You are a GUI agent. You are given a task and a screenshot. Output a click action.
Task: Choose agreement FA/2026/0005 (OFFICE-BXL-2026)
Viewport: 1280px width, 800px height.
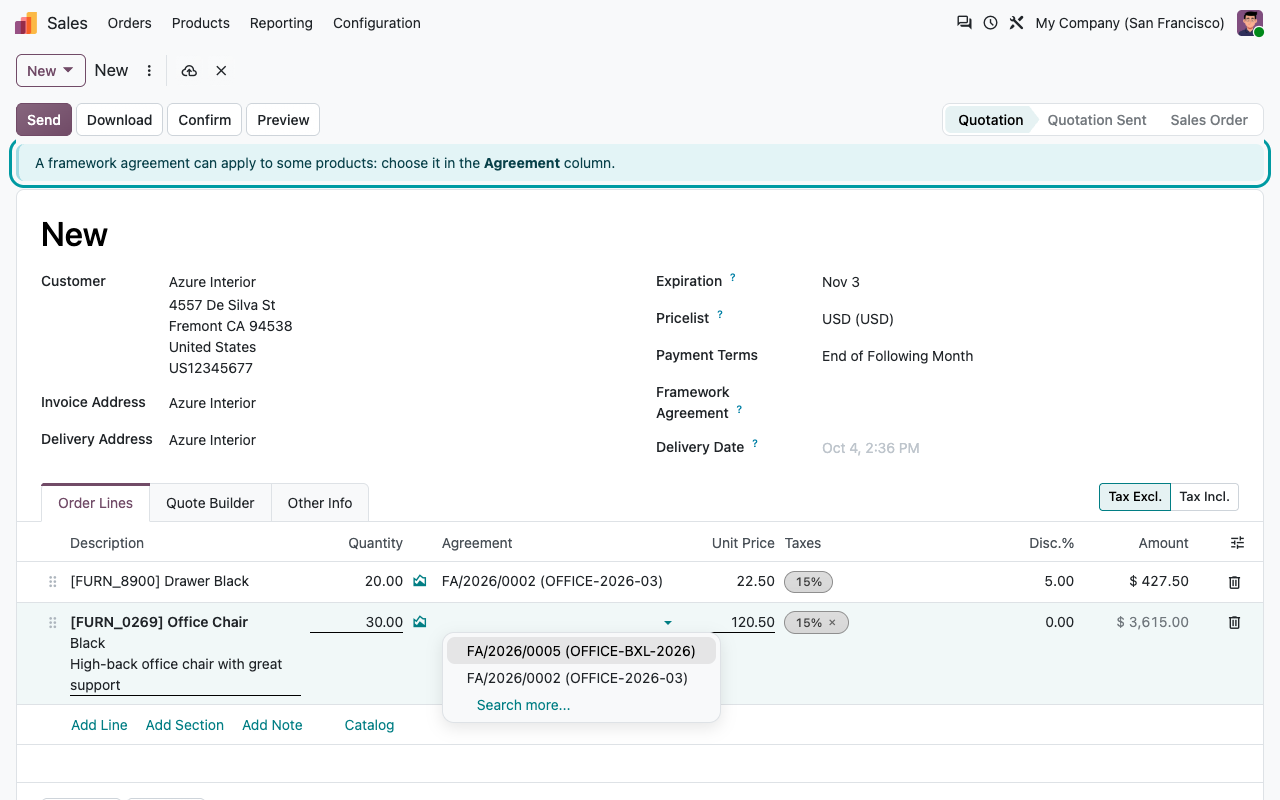point(581,651)
